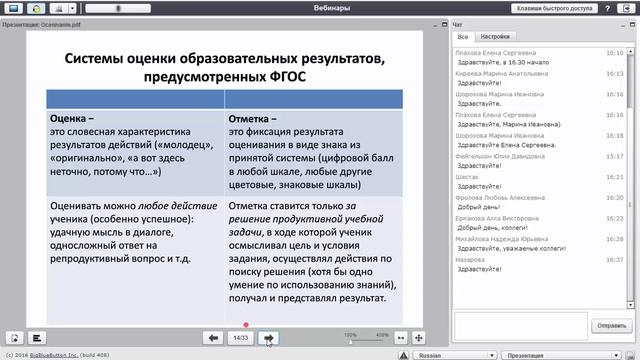Click the share desktop icon
The width and height of the screenshot is (640, 360).
tap(13, 8)
